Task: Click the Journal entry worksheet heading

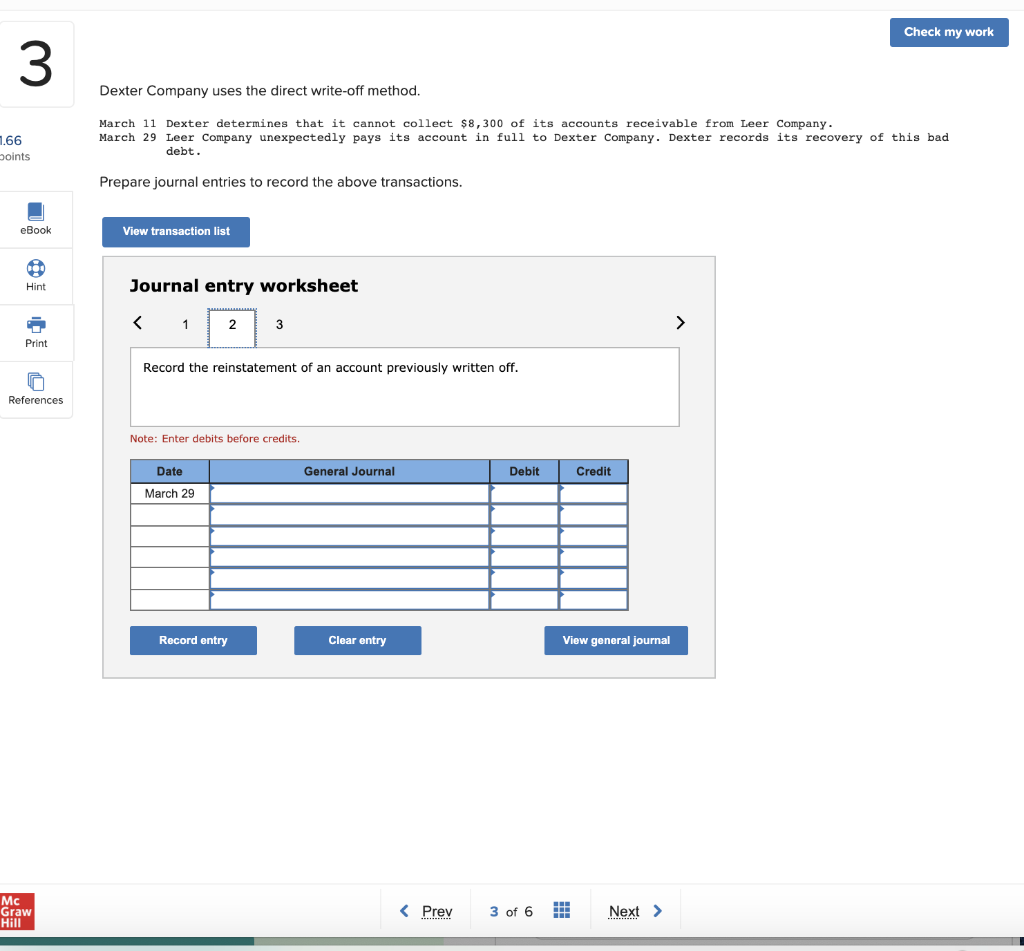Action: coord(244,286)
